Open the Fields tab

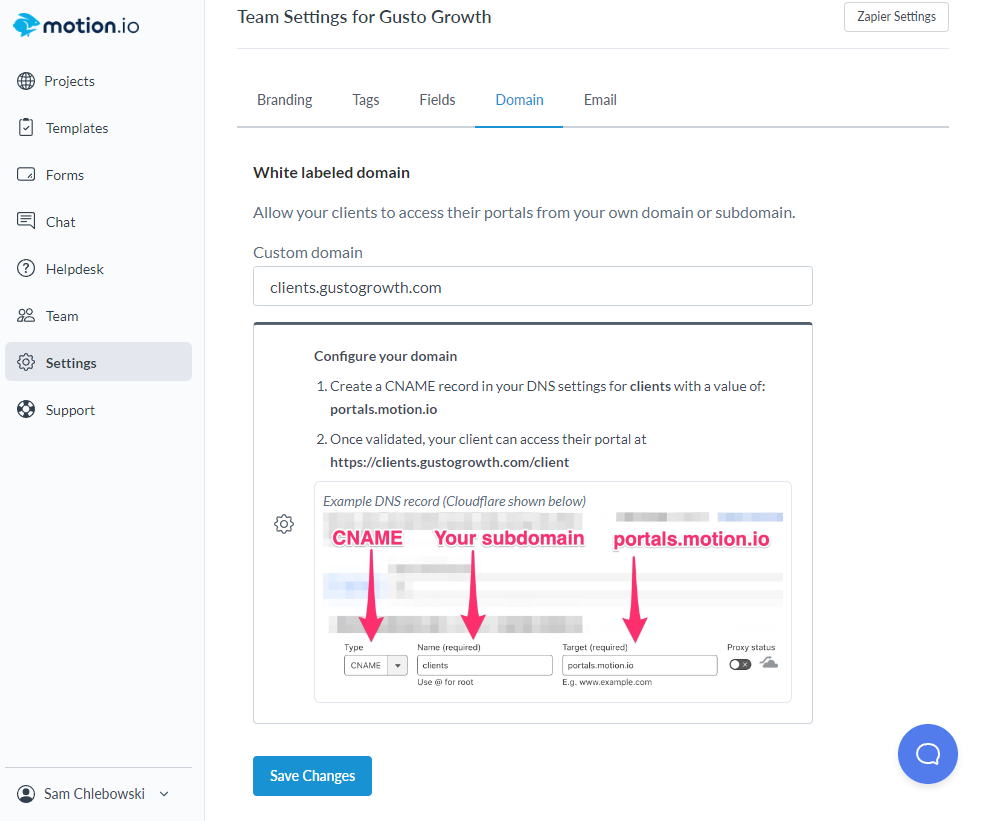[x=437, y=100]
